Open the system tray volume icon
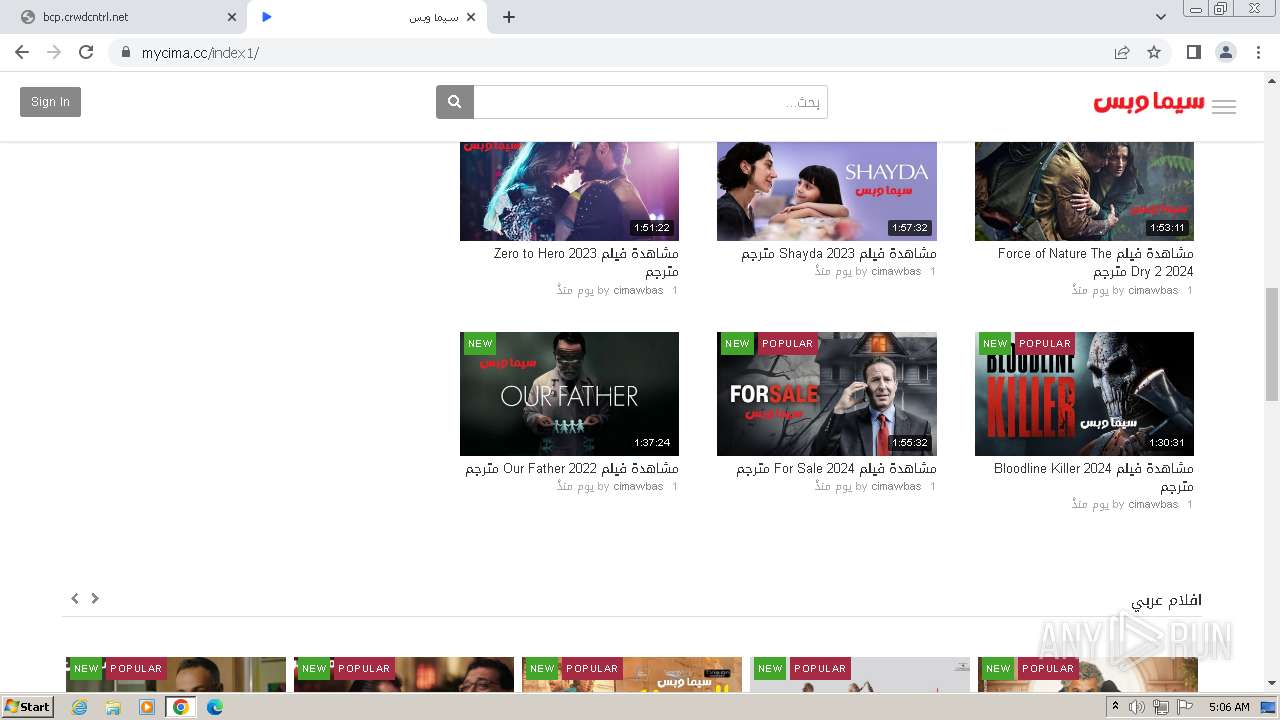The width and height of the screenshot is (1280, 720). point(1137,707)
